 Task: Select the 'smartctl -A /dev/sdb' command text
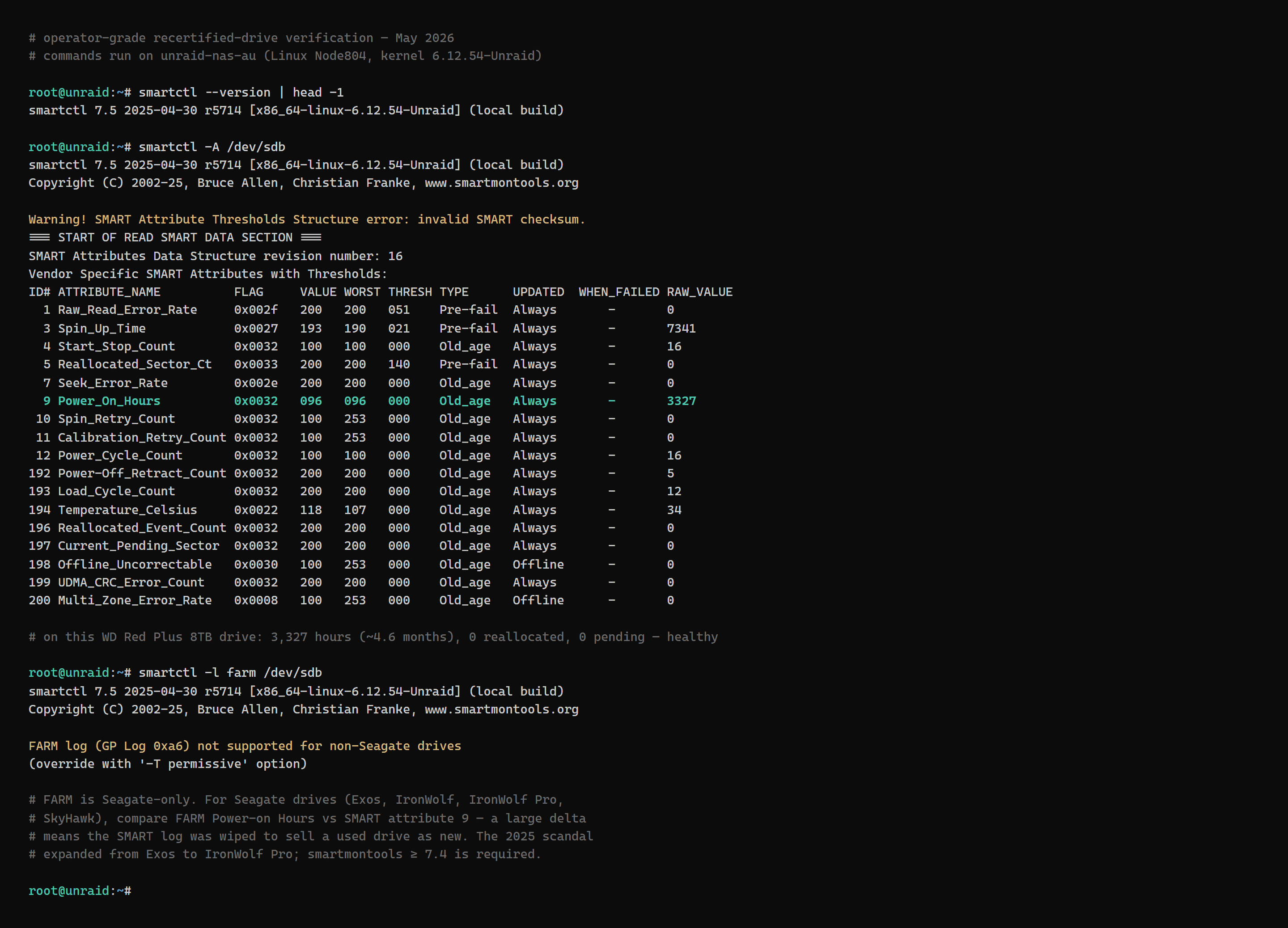point(212,147)
